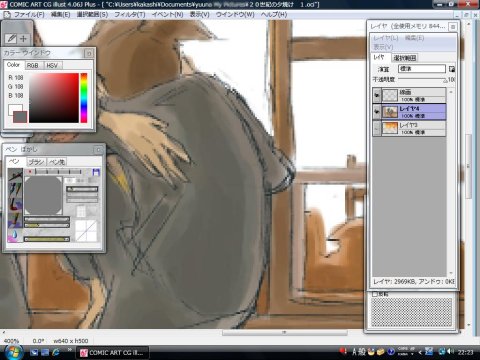This screenshot has height=360, width=480.
Task: Click the 400% zoom value in status bar
Action: [x=12, y=341]
